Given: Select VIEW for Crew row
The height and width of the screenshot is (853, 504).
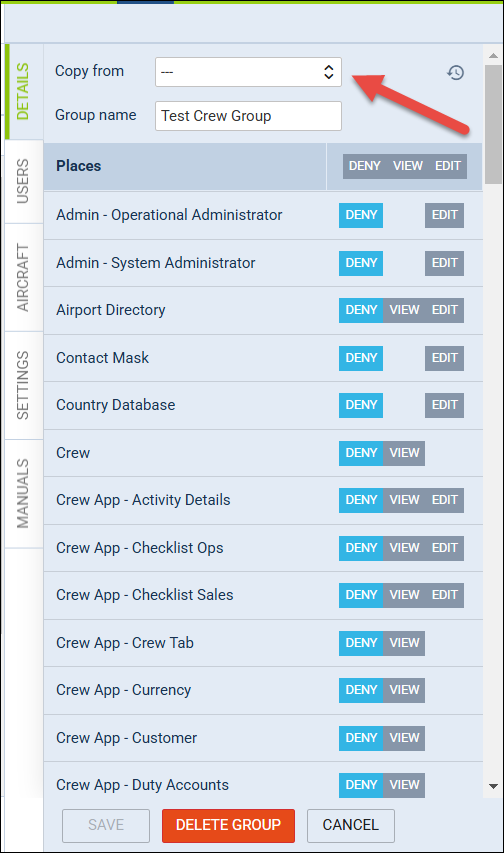Looking at the screenshot, I should pos(404,453).
